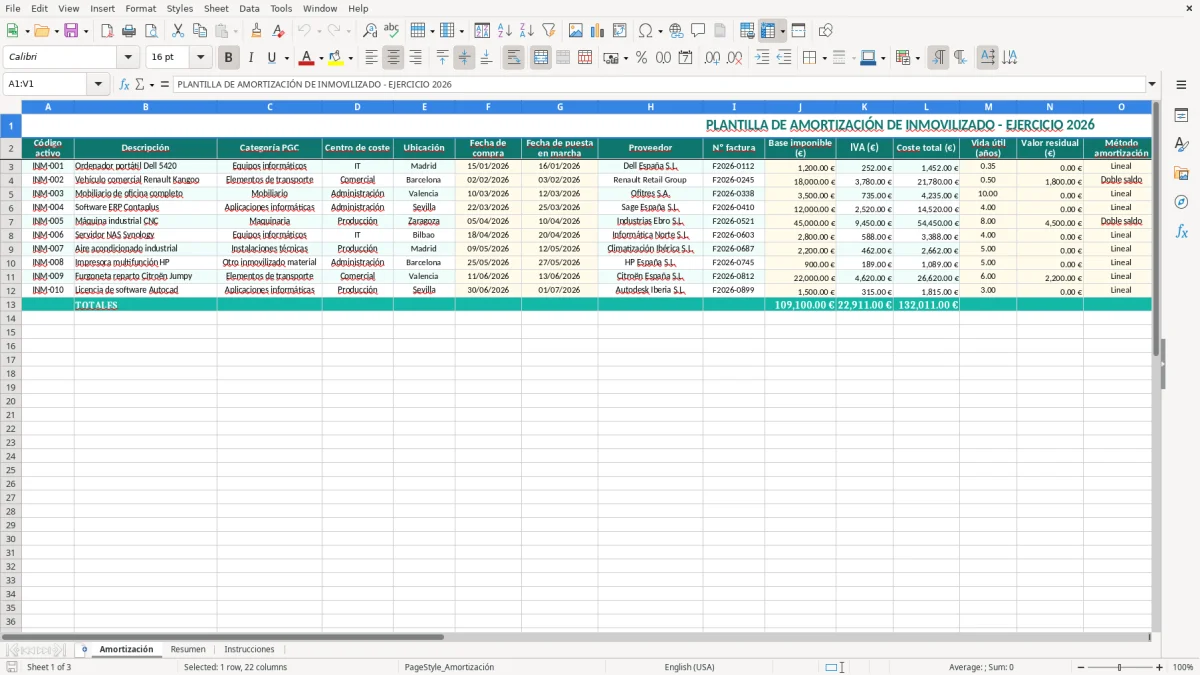This screenshot has width=1200, height=675.
Task: Open Underline style dropdown arrow
Action: [286, 58]
